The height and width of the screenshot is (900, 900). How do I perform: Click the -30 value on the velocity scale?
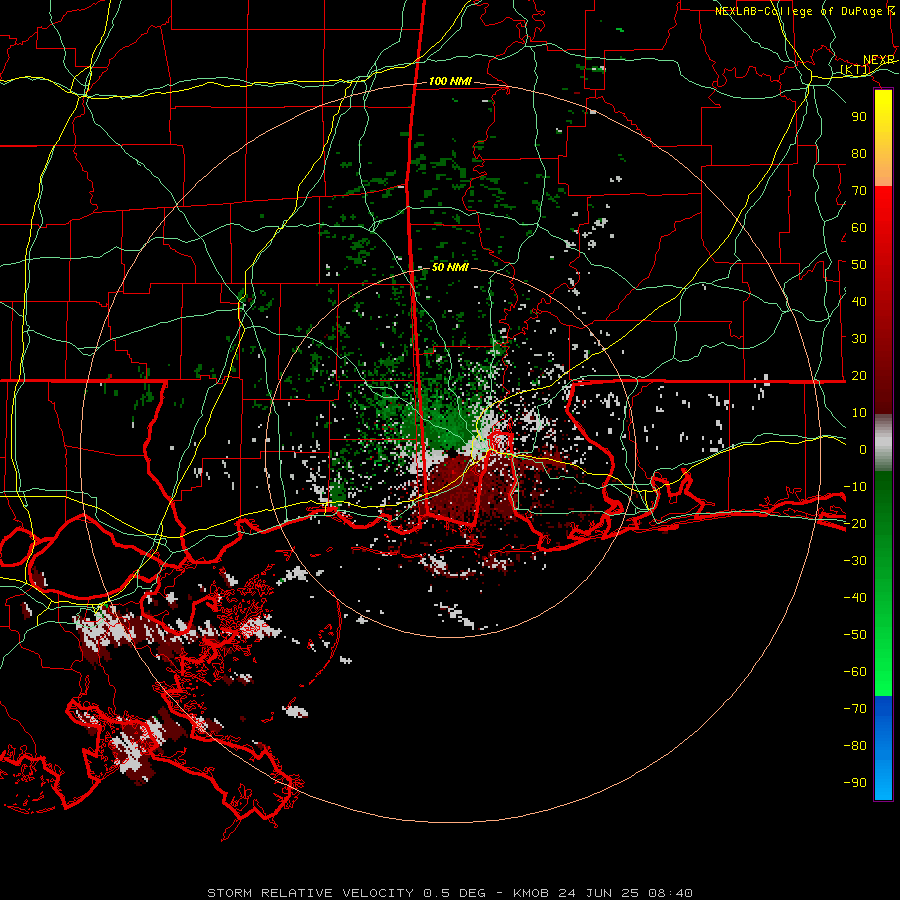pos(855,561)
